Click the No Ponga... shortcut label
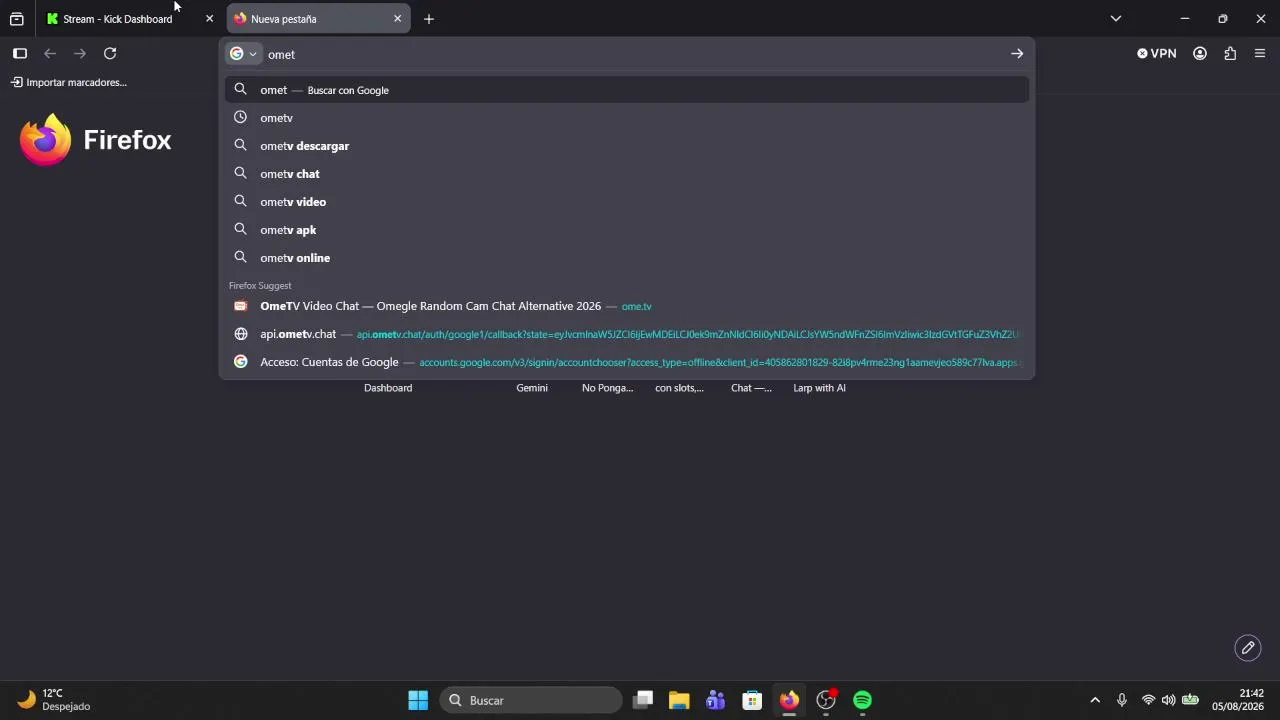The height and width of the screenshot is (720, 1280). (x=608, y=388)
